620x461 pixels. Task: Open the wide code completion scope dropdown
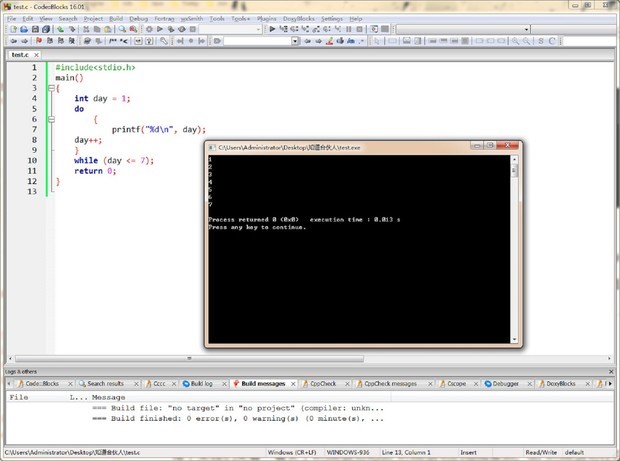463,29
